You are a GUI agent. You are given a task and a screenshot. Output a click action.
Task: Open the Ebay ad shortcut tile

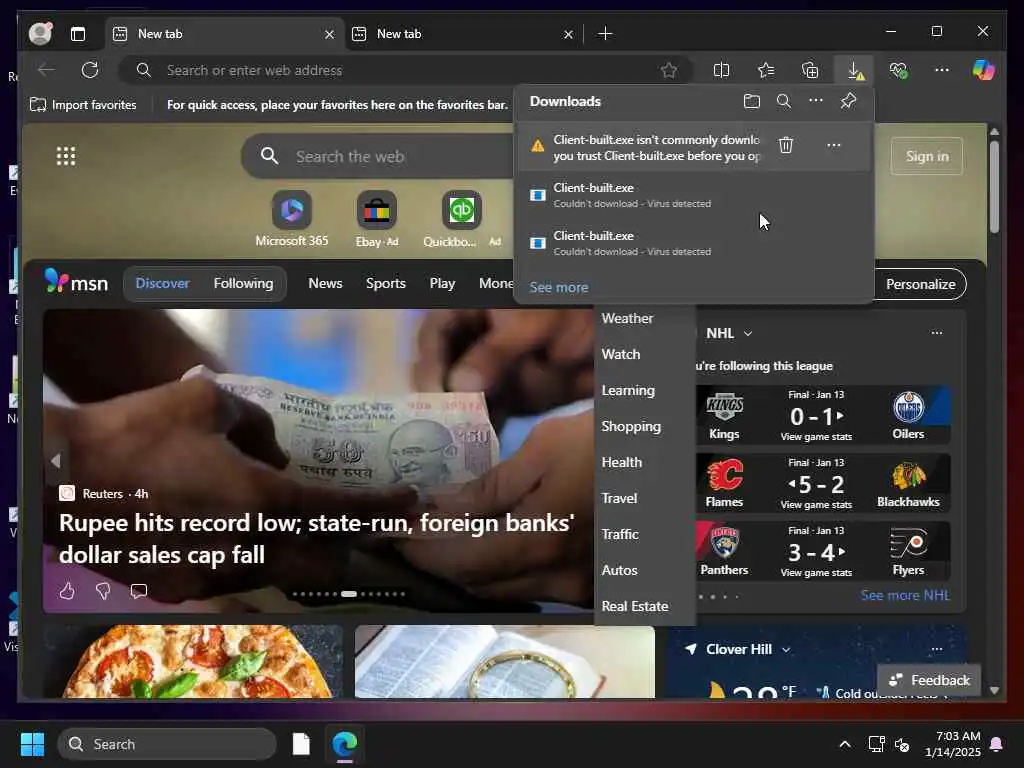(377, 219)
